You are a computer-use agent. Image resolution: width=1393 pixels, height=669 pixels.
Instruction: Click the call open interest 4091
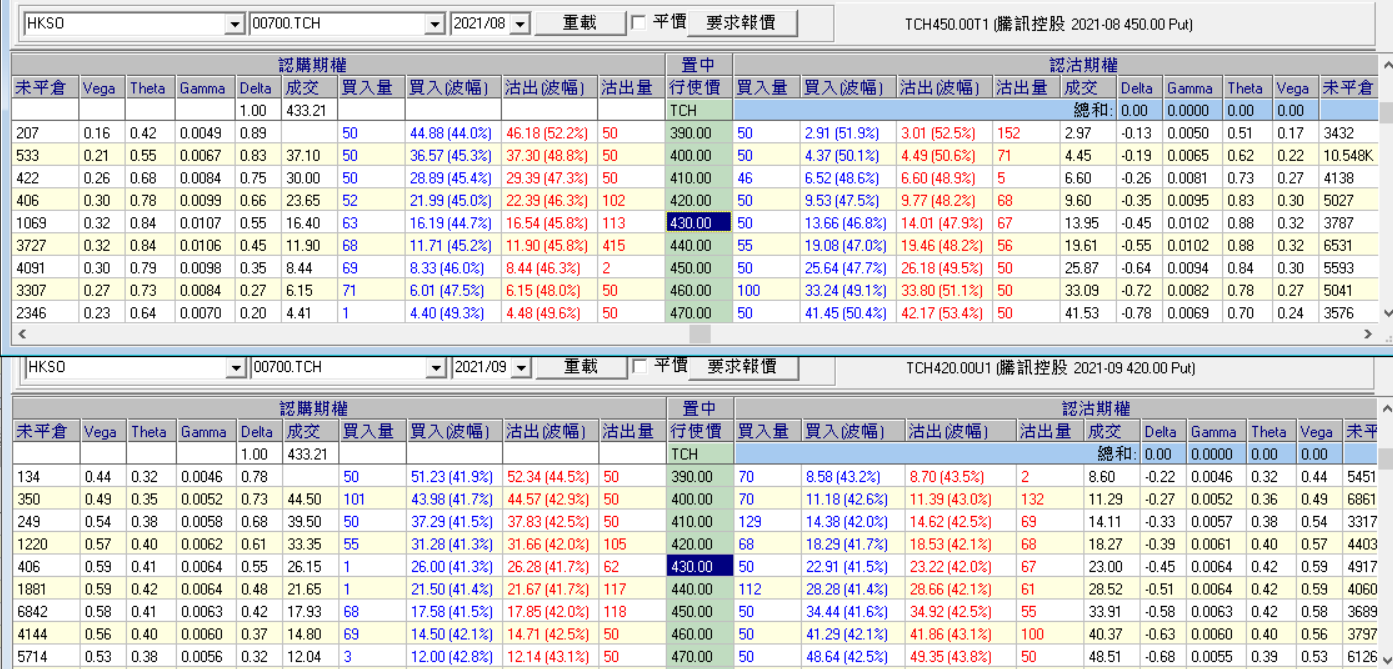[30, 268]
